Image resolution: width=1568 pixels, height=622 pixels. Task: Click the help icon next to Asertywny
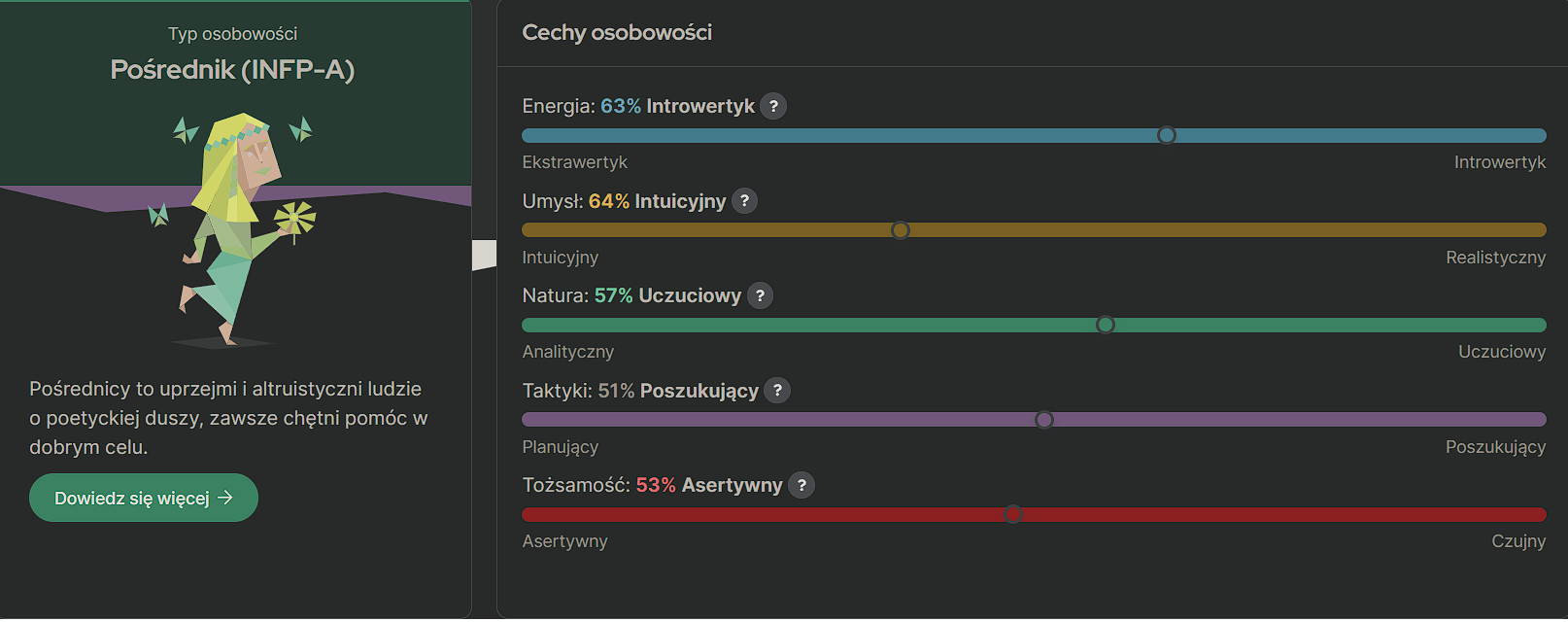click(x=801, y=485)
